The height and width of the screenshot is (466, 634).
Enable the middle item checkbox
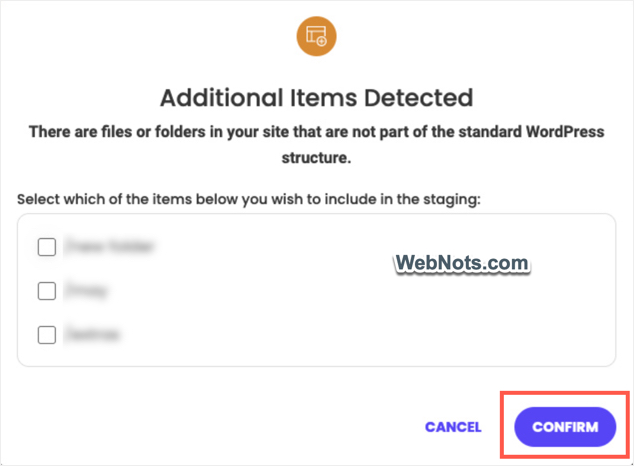(x=47, y=291)
